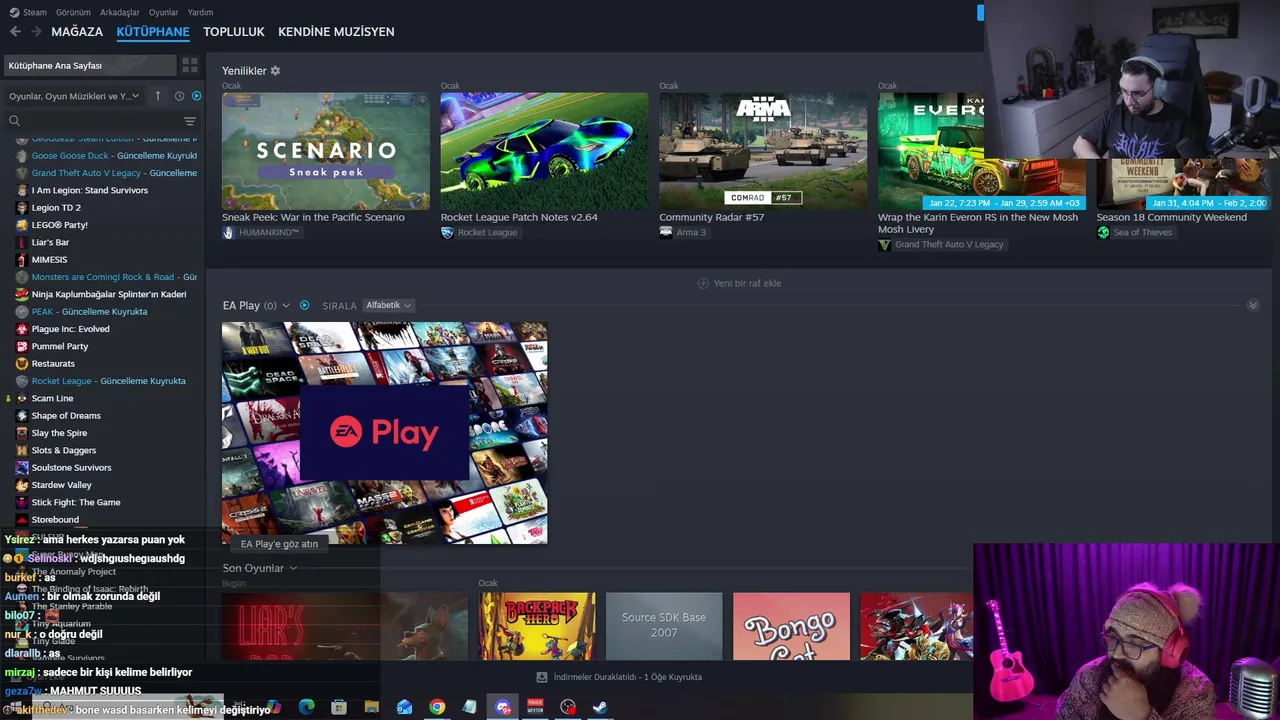Focus the library search field
1280x720 pixels.
click(x=90, y=121)
